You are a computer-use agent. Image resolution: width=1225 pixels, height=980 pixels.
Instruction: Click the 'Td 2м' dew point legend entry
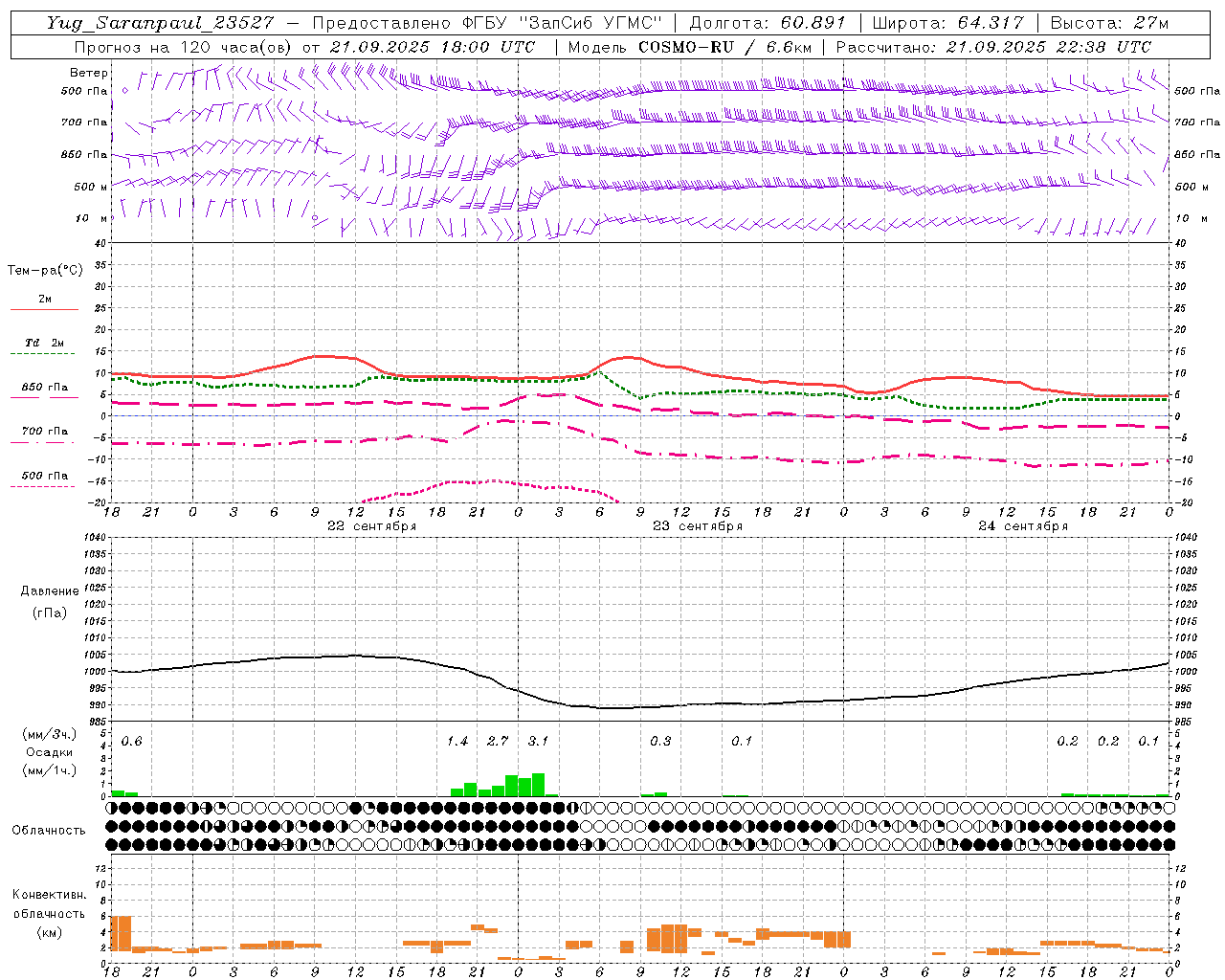click(45, 343)
